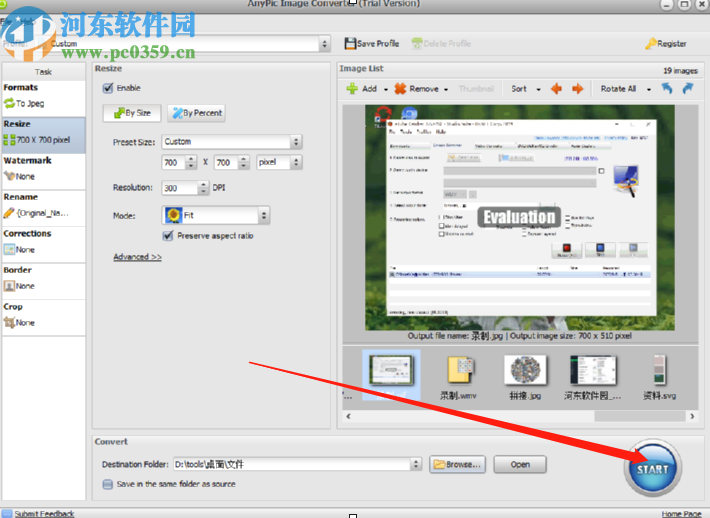Click the green Add plus icon
710x518 pixels.
tap(352, 88)
